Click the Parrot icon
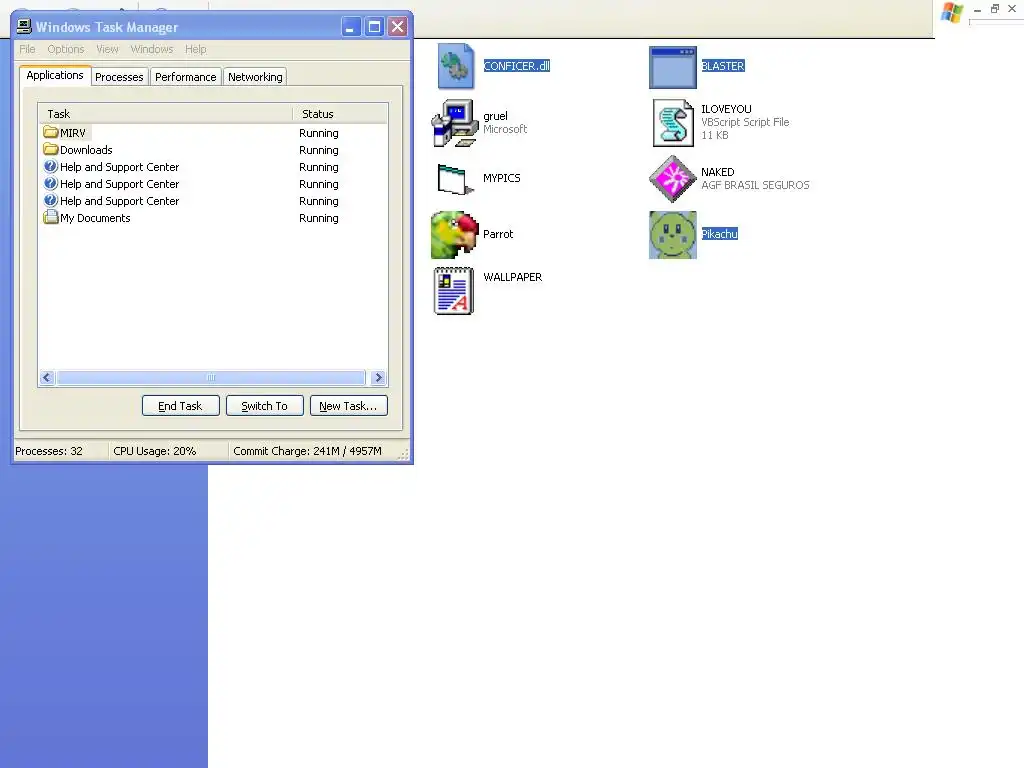Image resolution: width=1024 pixels, height=768 pixels. click(x=455, y=235)
